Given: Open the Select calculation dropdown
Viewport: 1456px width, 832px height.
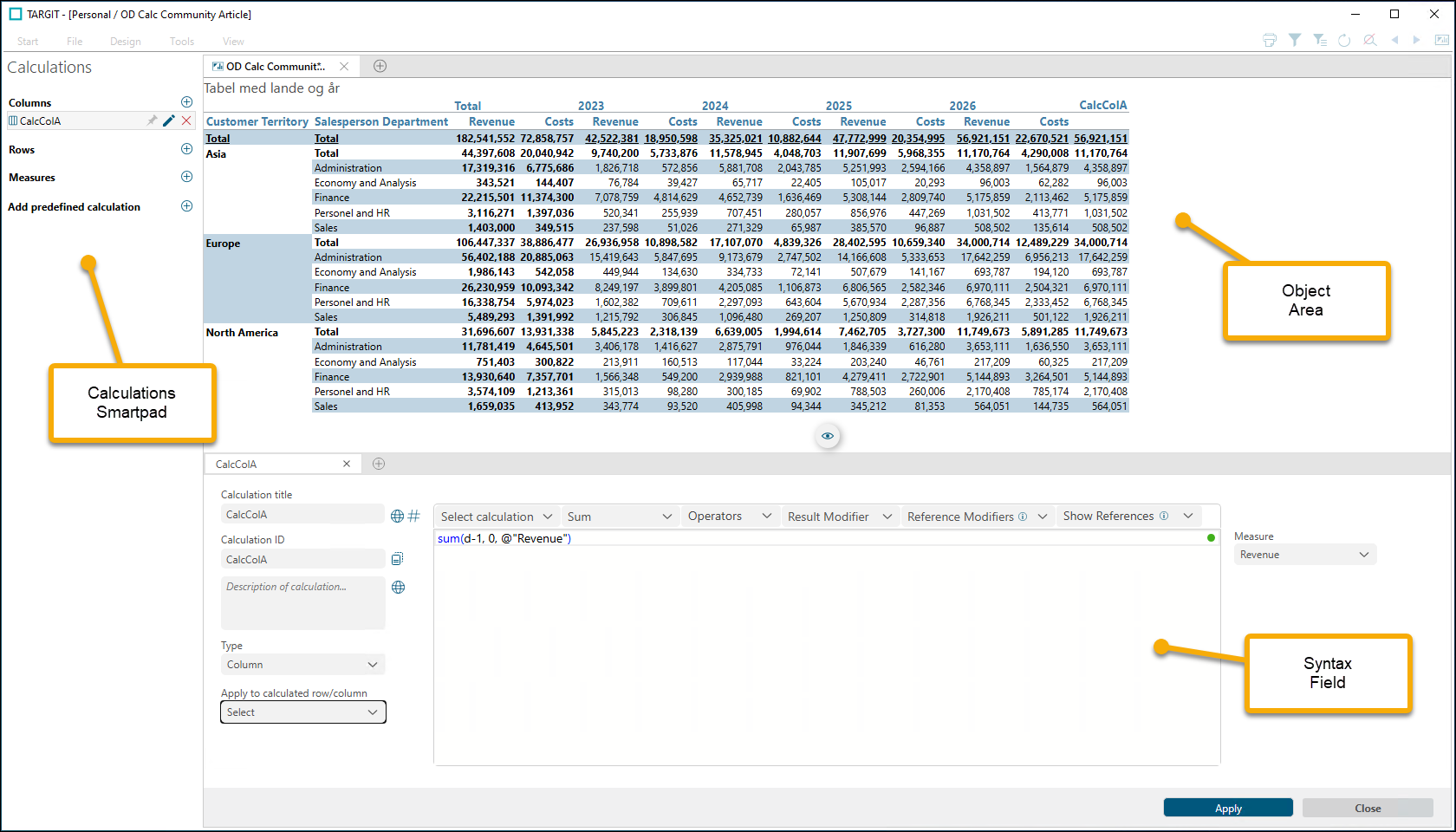Looking at the screenshot, I should [497, 517].
